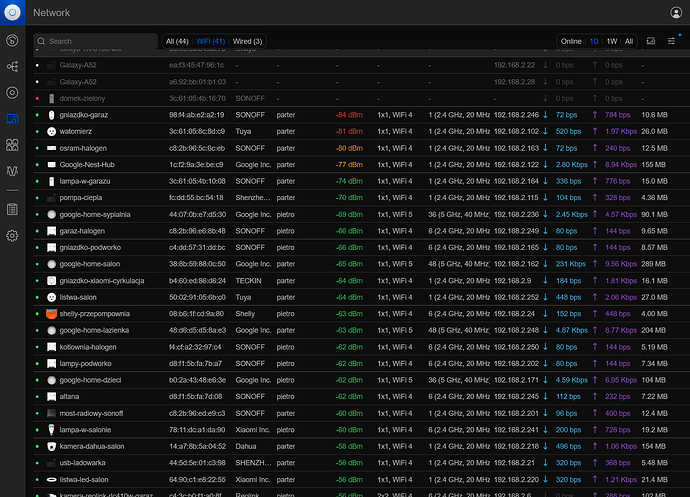Select the Wired (3) filter tab
Screen dimensions: 690x497
[x=247, y=41]
